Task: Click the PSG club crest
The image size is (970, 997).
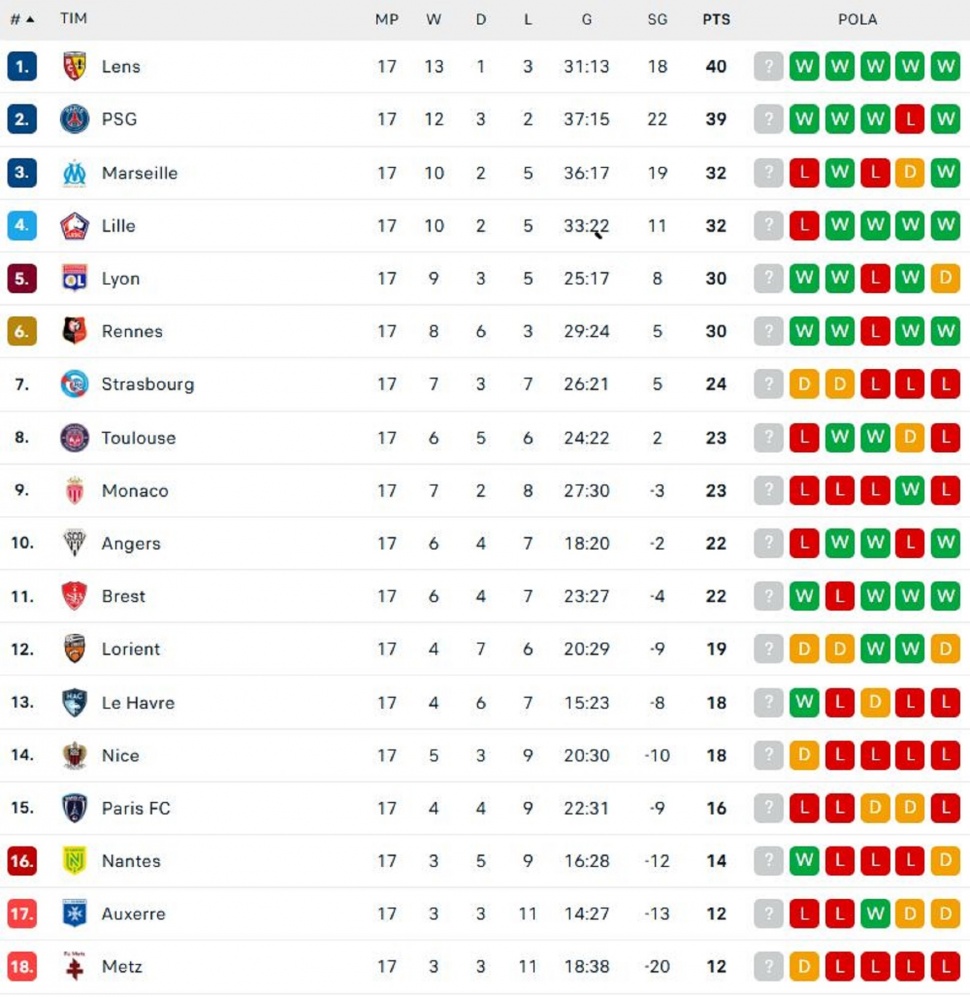Action: tap(72, 119)
